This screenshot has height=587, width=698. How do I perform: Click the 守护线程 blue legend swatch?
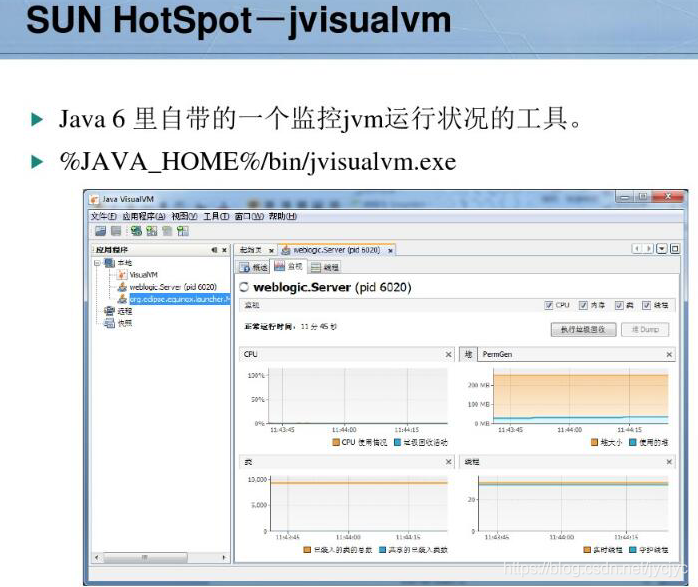click(633, 550)
